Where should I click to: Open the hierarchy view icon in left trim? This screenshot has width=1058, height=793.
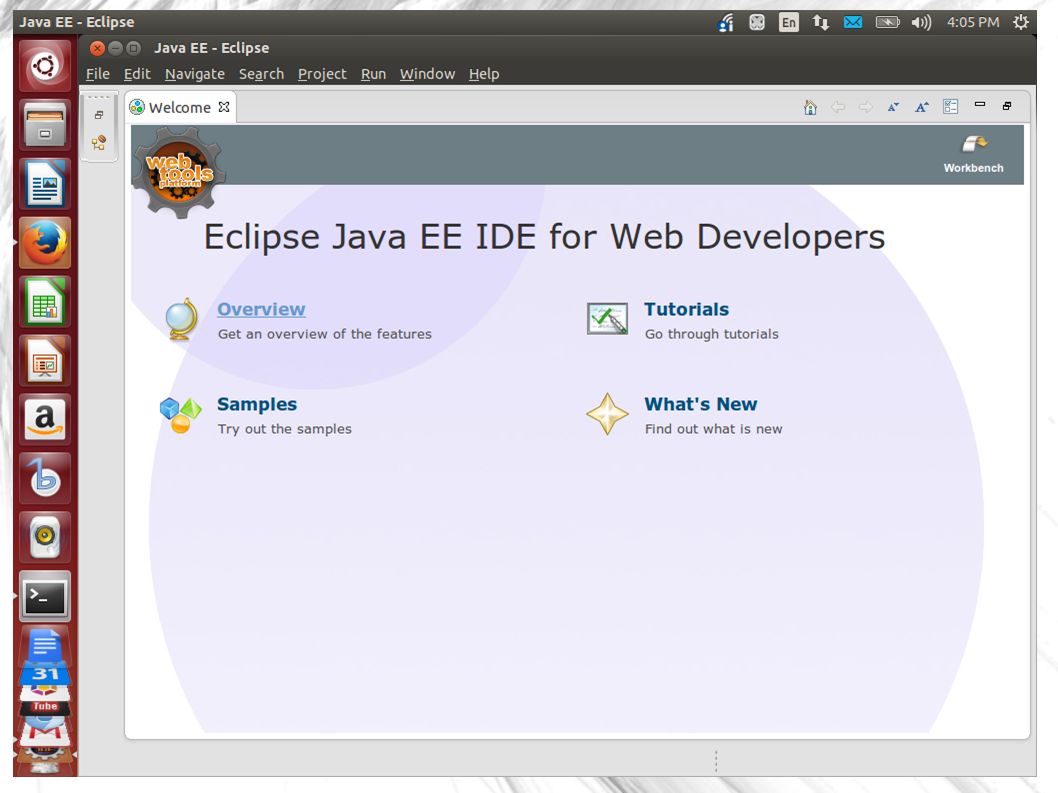[99, 142]
